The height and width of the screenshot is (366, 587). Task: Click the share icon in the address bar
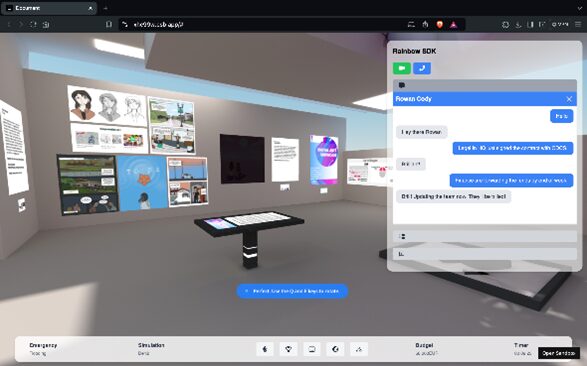(x=425, y=24)
